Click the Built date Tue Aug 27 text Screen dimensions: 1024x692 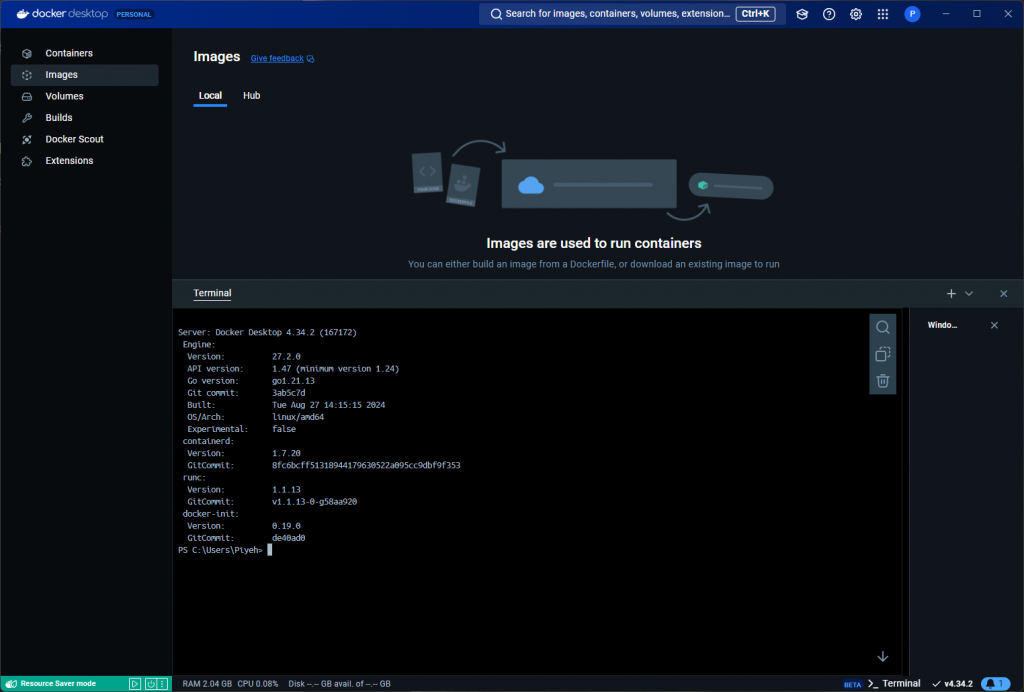pyautogui.click(x=328, y=405)
